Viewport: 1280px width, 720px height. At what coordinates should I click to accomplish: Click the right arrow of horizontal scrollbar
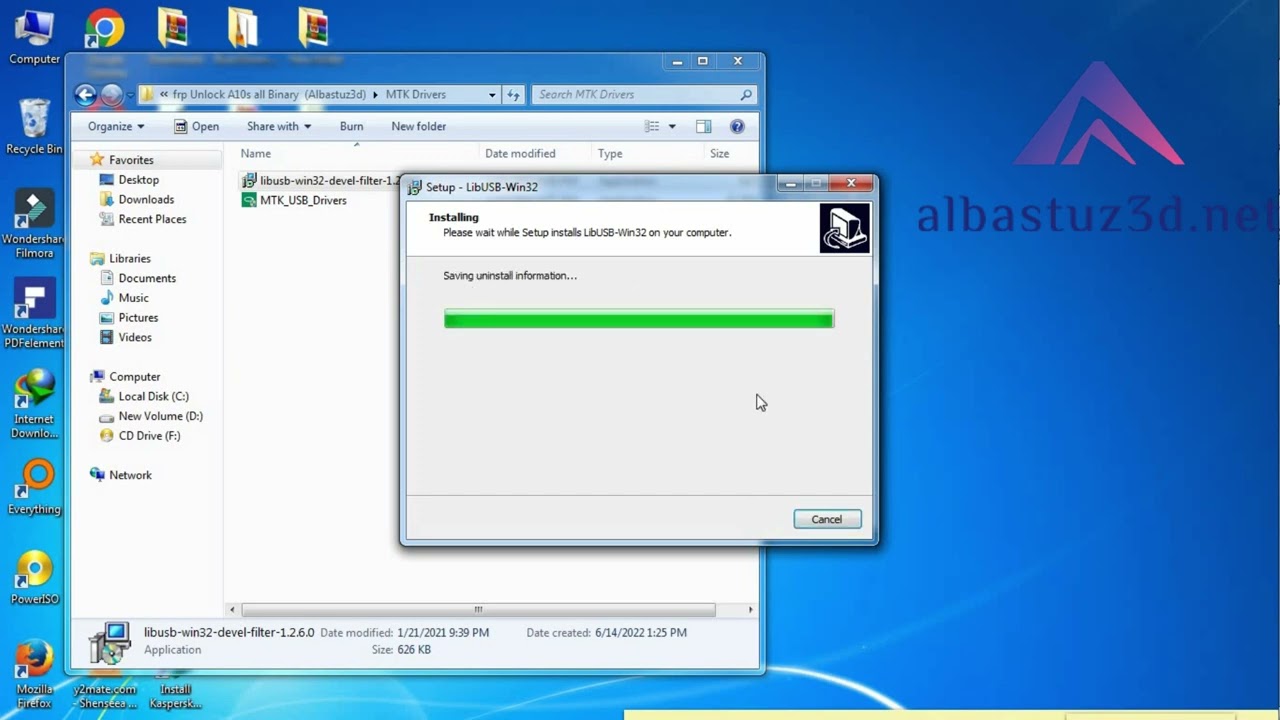tap(750, 610)
